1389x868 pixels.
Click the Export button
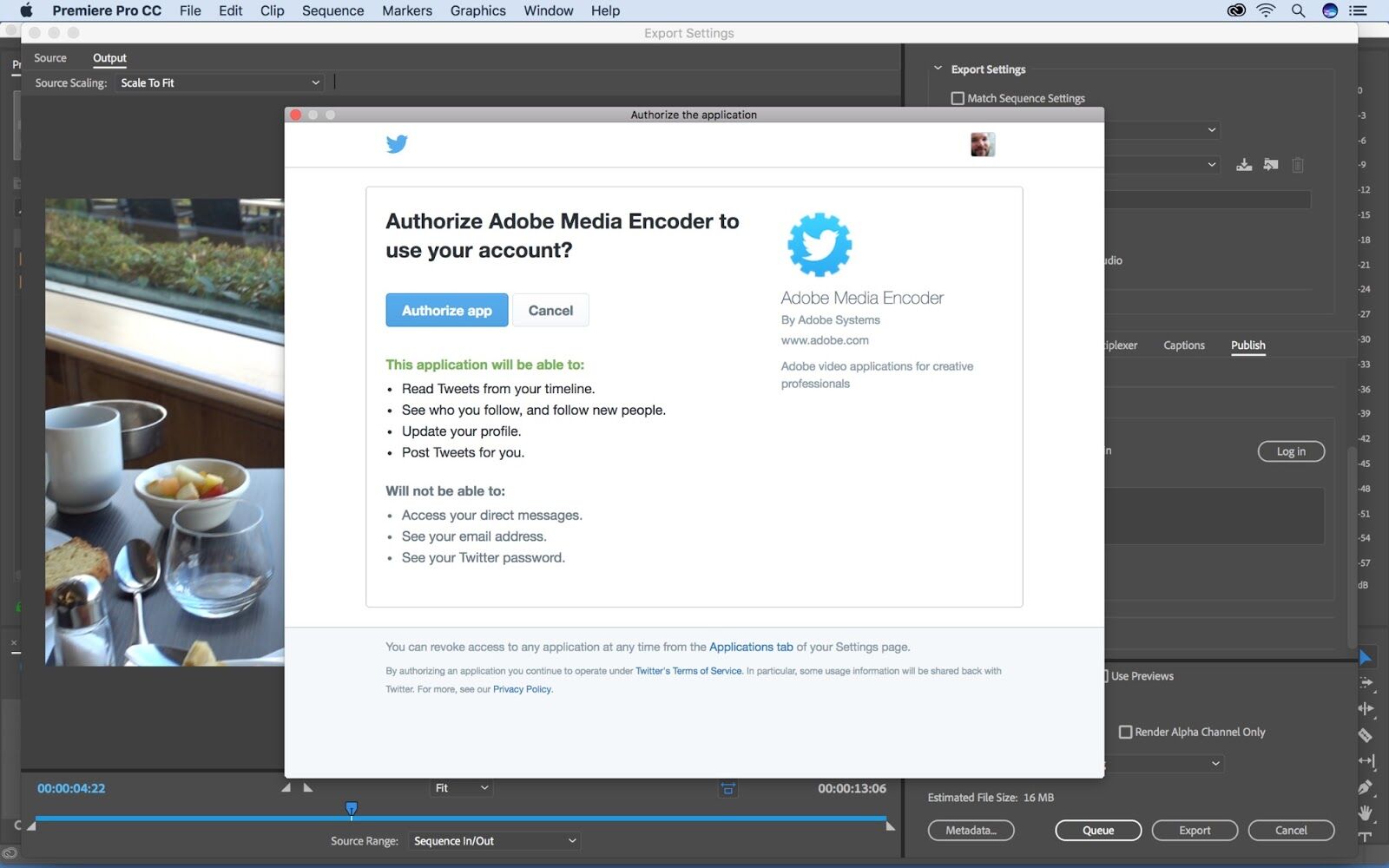click(x=1195, y=831)
